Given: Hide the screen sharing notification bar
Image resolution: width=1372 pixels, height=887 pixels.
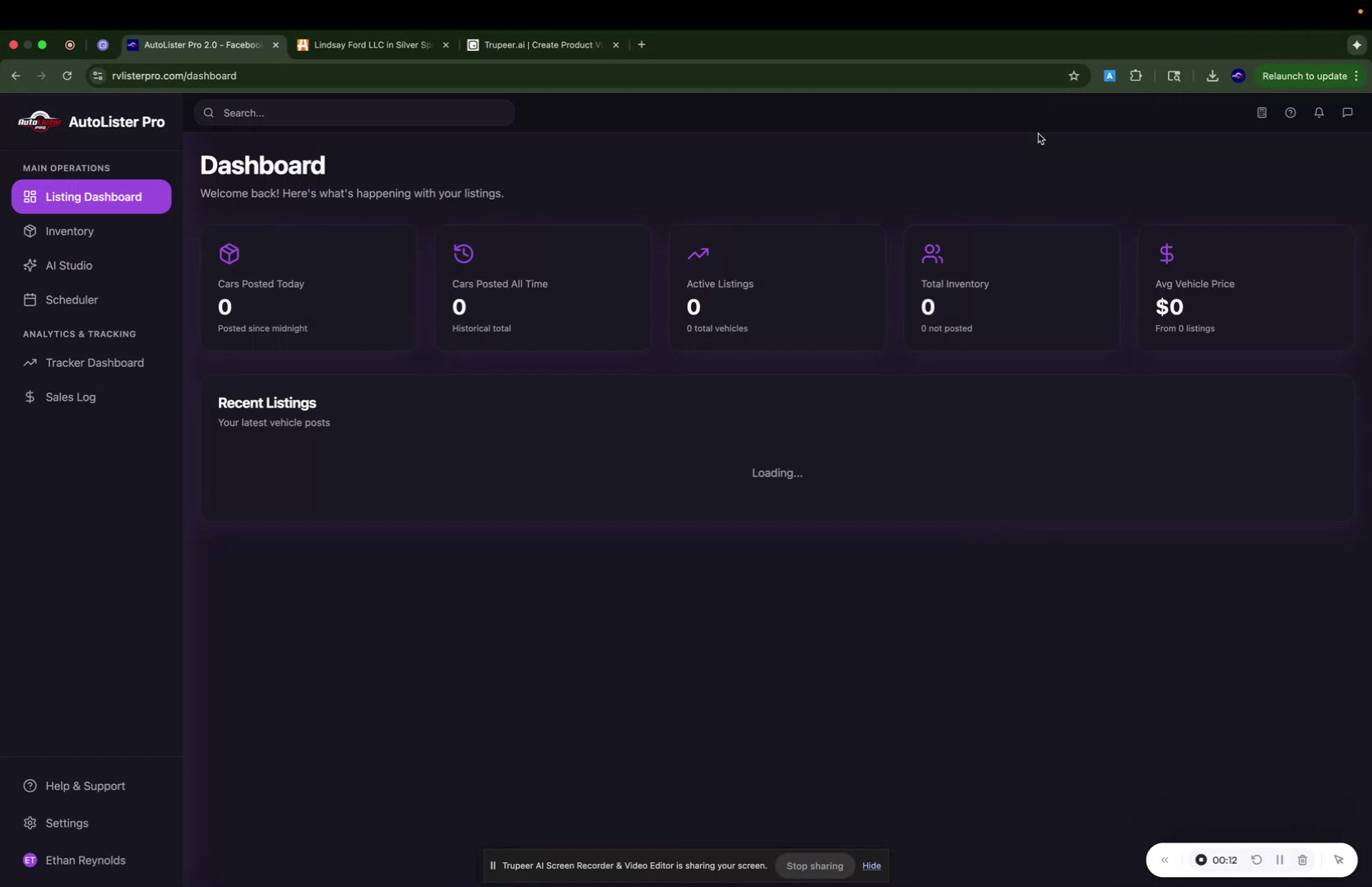Looking at the screenshot, I should click(871, 866).
